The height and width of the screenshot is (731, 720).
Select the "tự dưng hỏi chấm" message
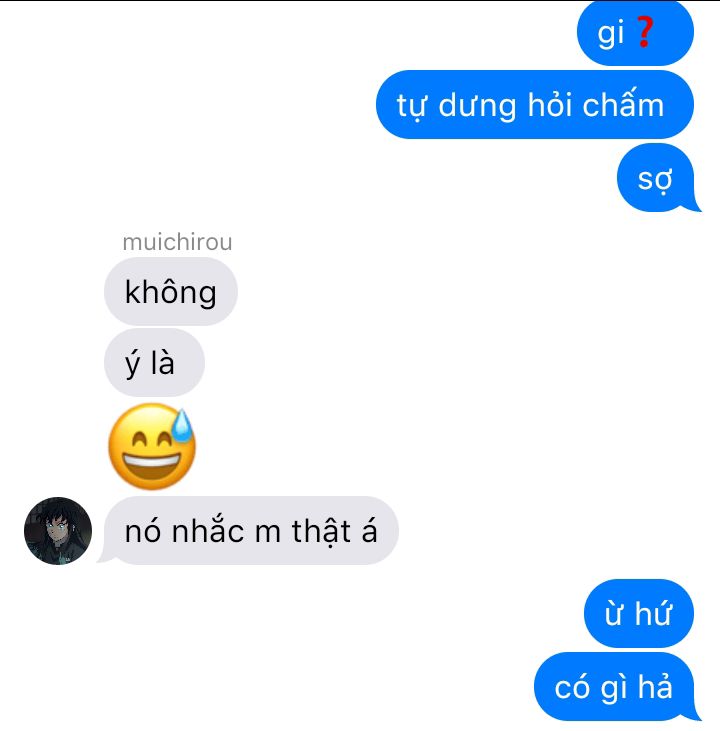point(535,104)
